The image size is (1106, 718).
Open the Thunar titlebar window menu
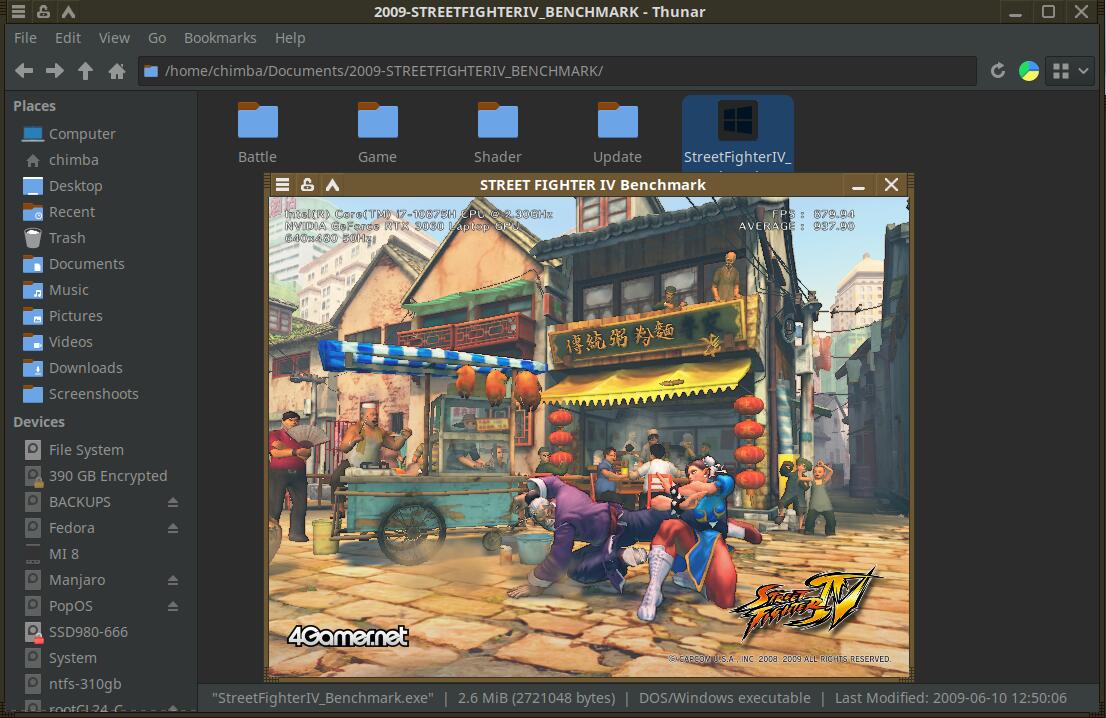tap(18, 12)
